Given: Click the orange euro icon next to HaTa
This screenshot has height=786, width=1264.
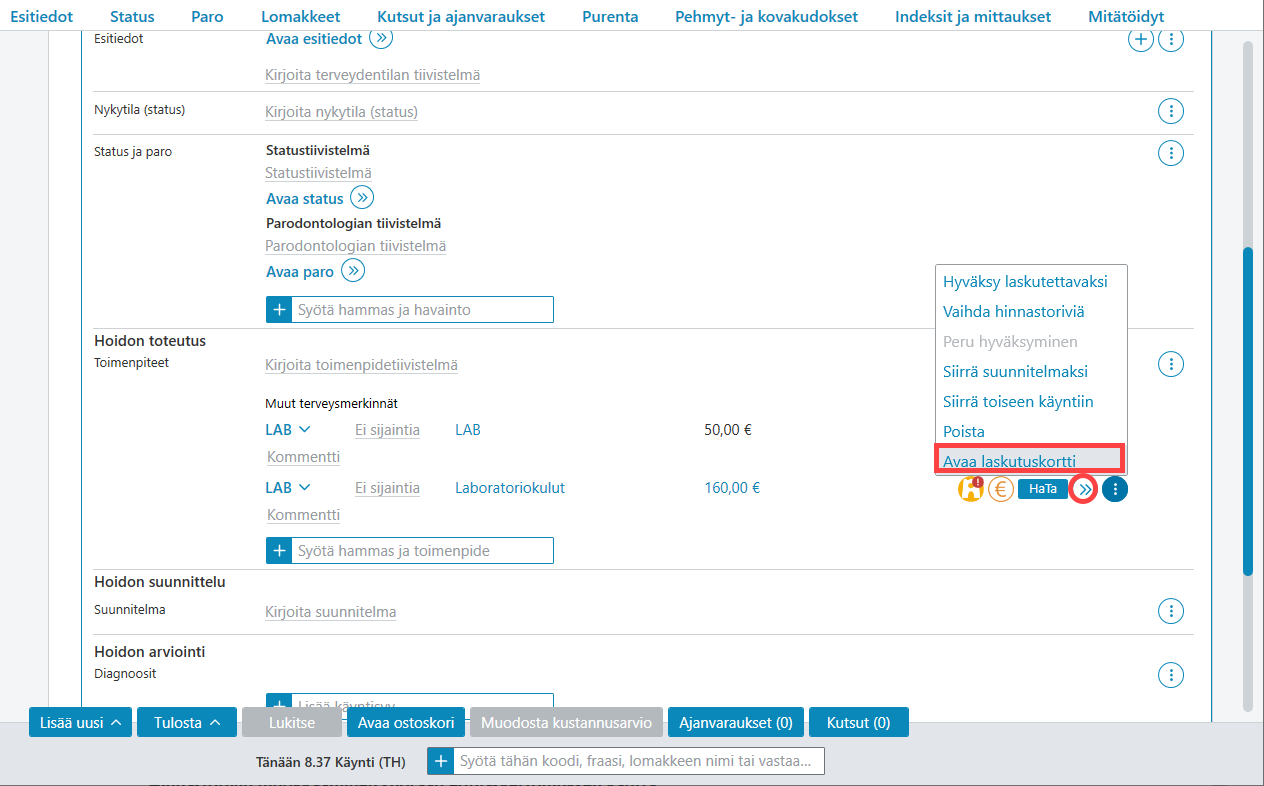Looking at the screenshot, I should (x=1001, y=489).
